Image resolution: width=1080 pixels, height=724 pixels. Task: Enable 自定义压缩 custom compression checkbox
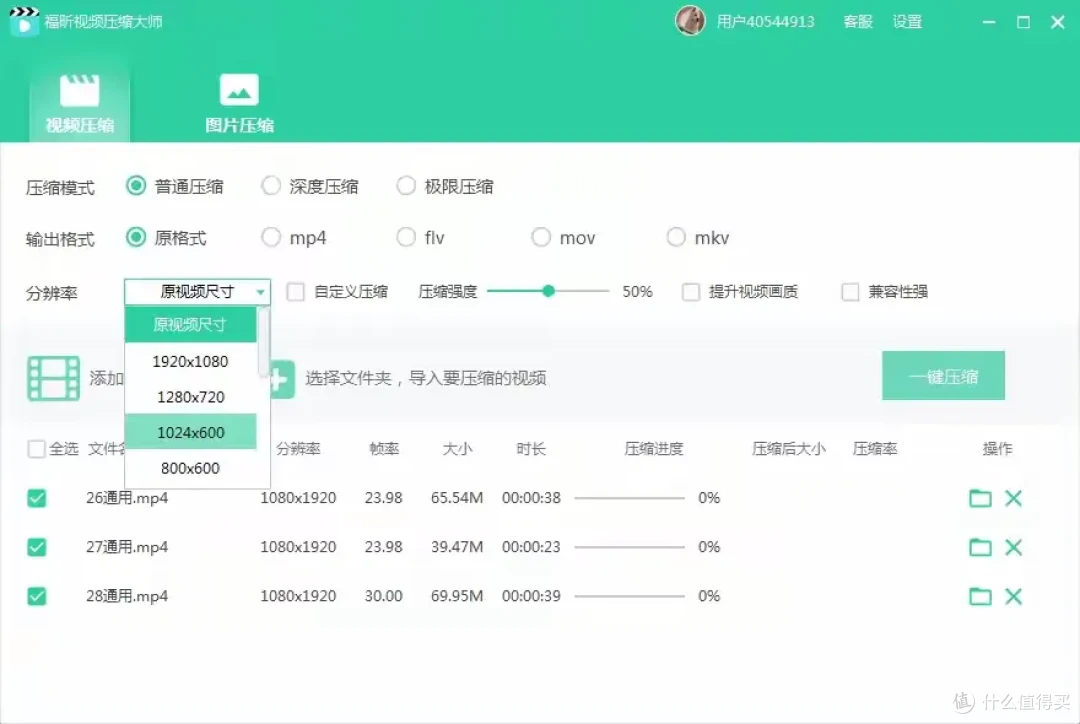click(x=295, y=291)
